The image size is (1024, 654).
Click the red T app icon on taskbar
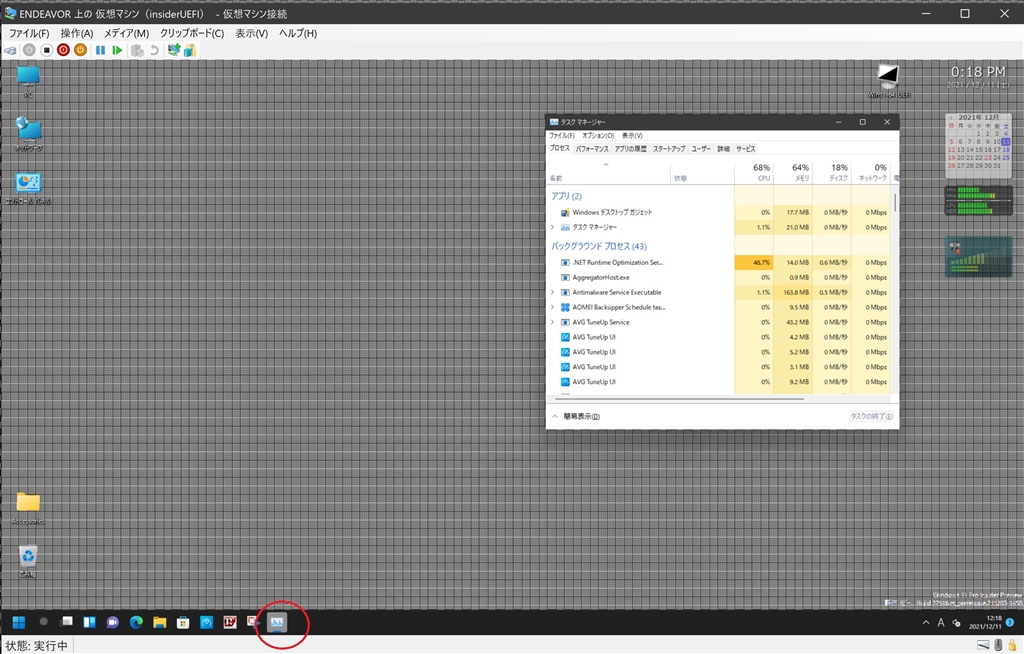click(230, 622)
